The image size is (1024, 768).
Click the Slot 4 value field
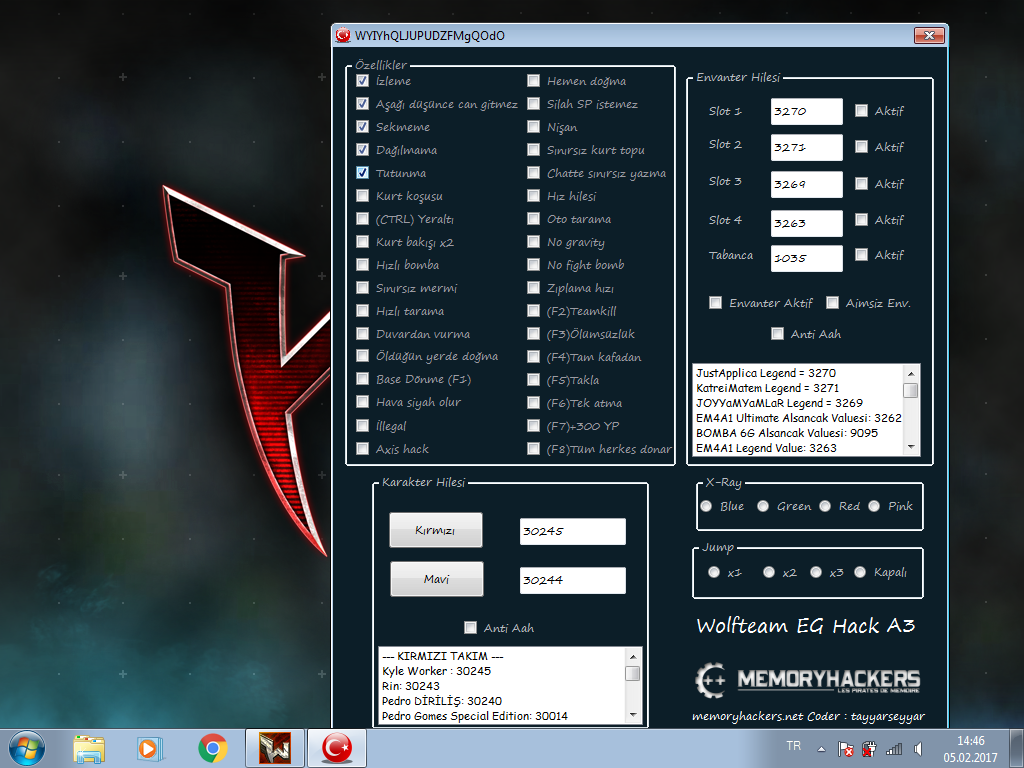pyautogui.click(x=807, y=223)
